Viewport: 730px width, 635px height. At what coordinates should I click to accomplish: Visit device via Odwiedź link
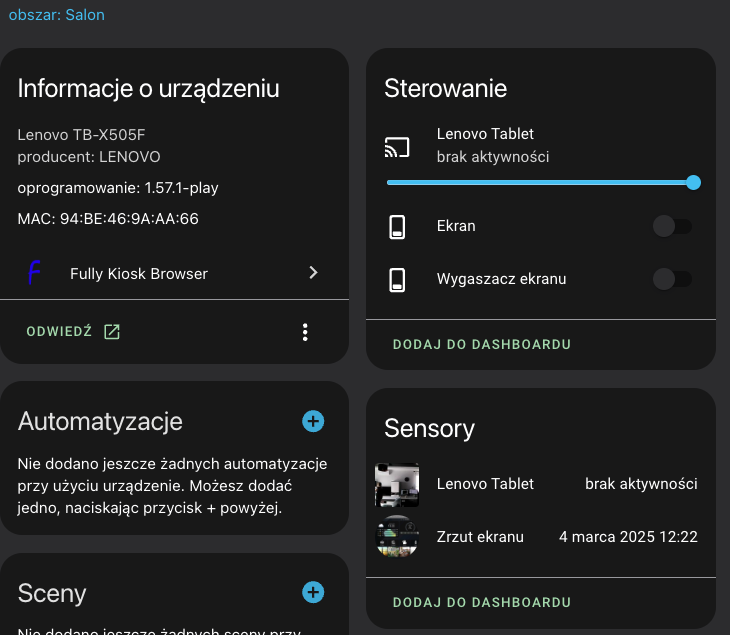(x=59, y=332)
